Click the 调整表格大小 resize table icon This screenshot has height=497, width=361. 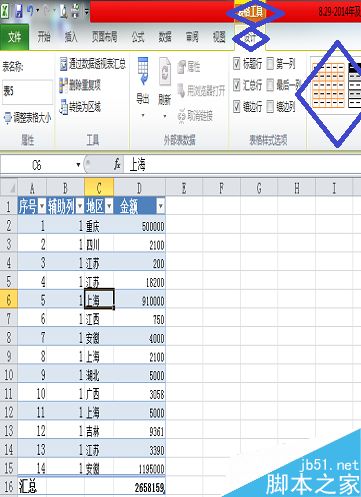click(8, 118)
